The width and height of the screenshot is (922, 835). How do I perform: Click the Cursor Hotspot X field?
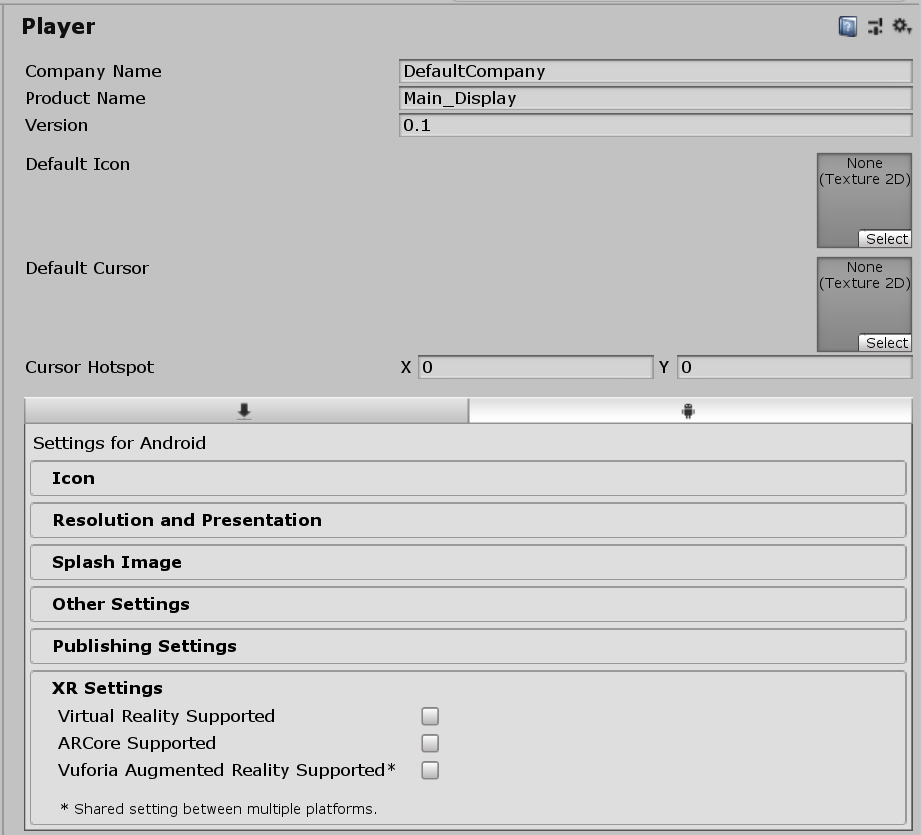(536, 368)
